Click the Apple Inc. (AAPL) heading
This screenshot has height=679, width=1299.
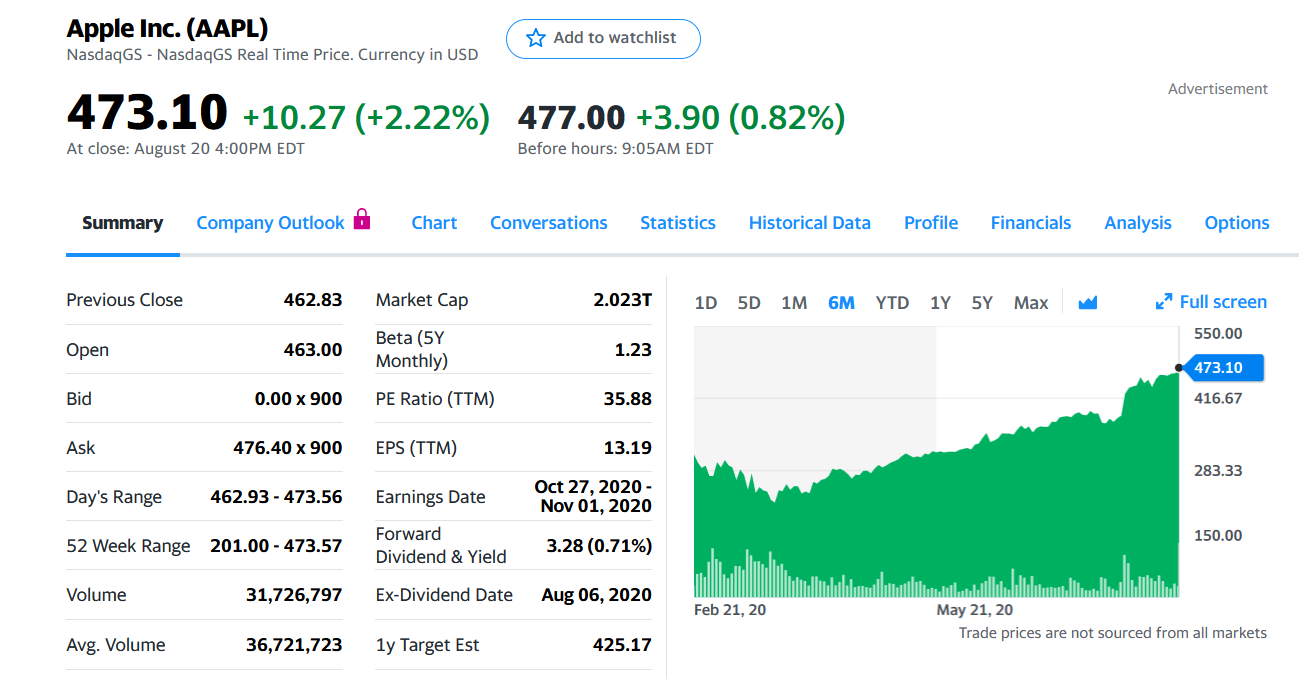(x=167, y=29)
